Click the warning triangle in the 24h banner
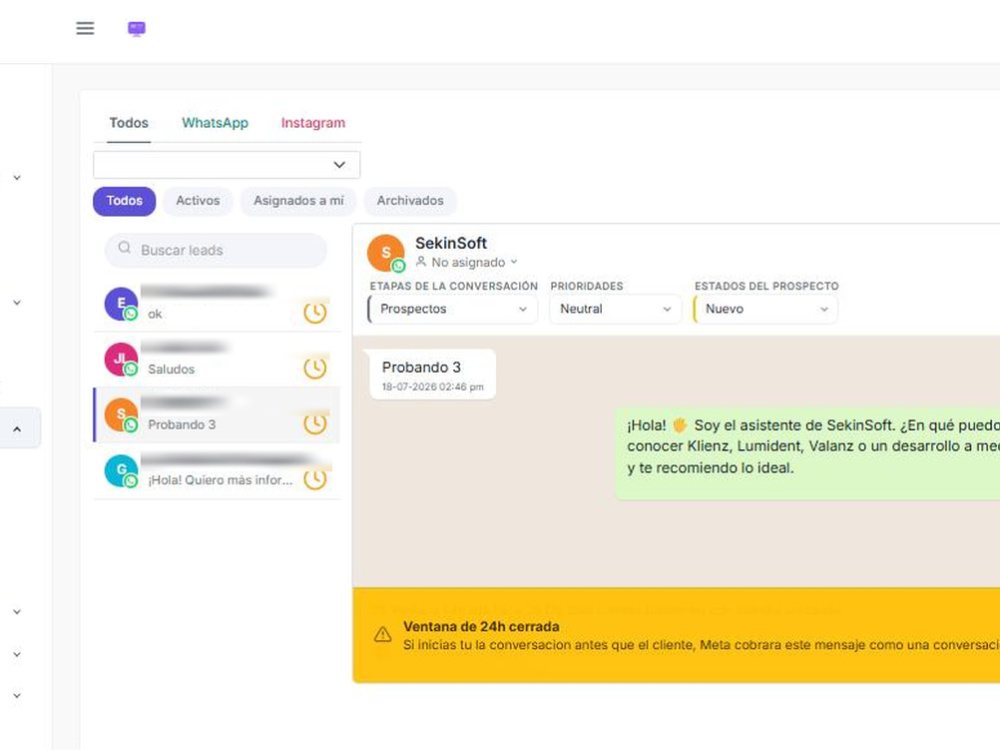The image size is (1000, 750). (x=383, y=634)
